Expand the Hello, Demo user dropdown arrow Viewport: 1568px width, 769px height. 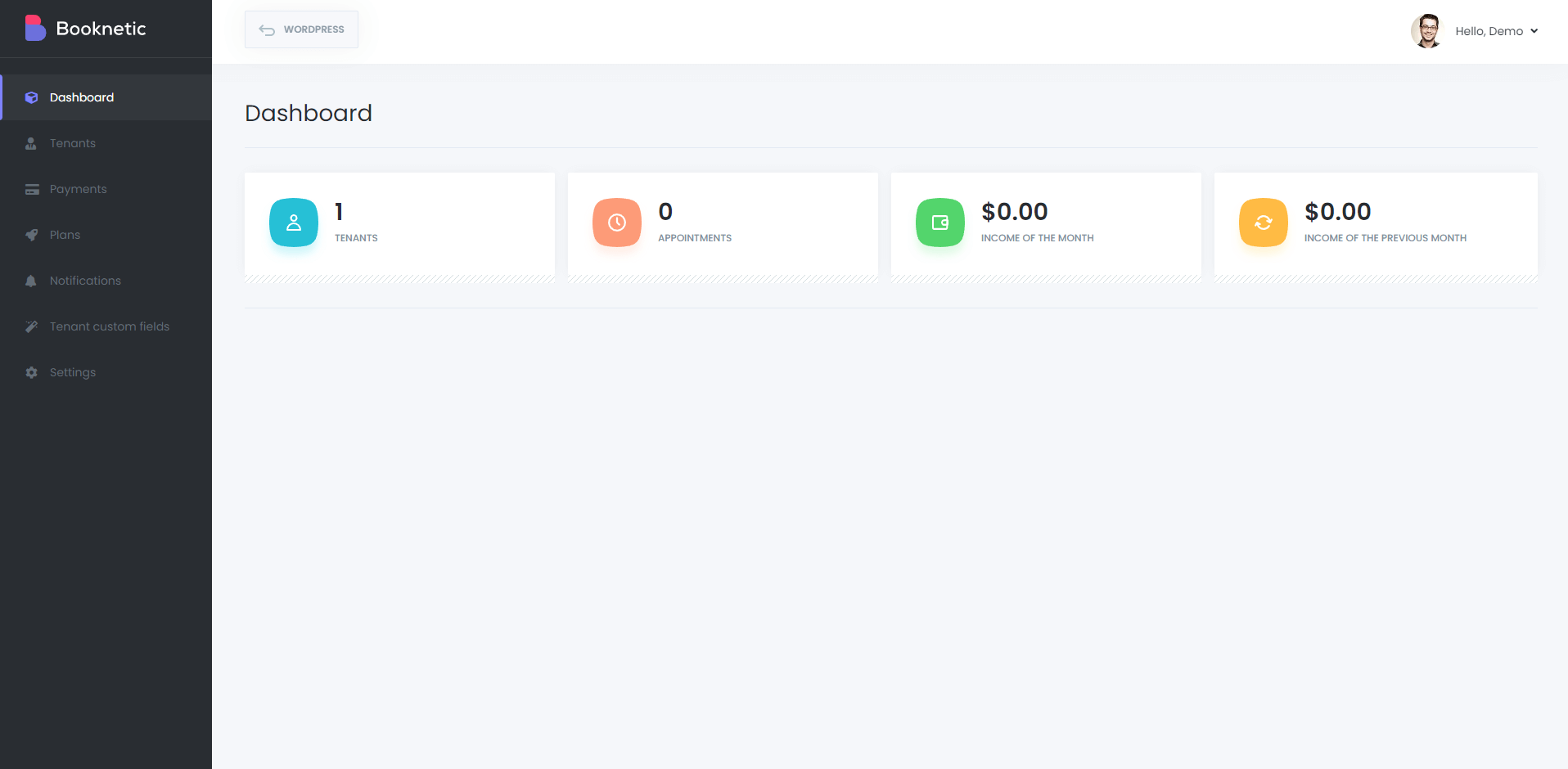[1534, 31]
